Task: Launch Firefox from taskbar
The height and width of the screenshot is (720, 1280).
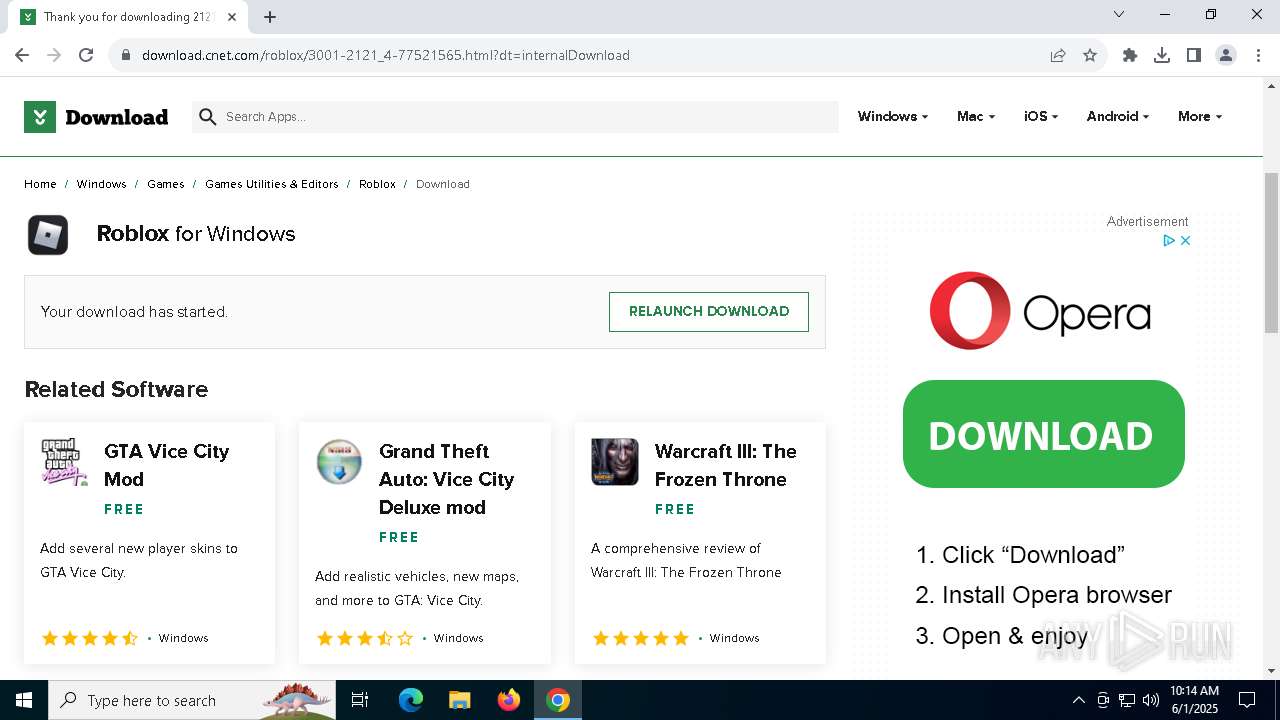Action: pos(509,700)
